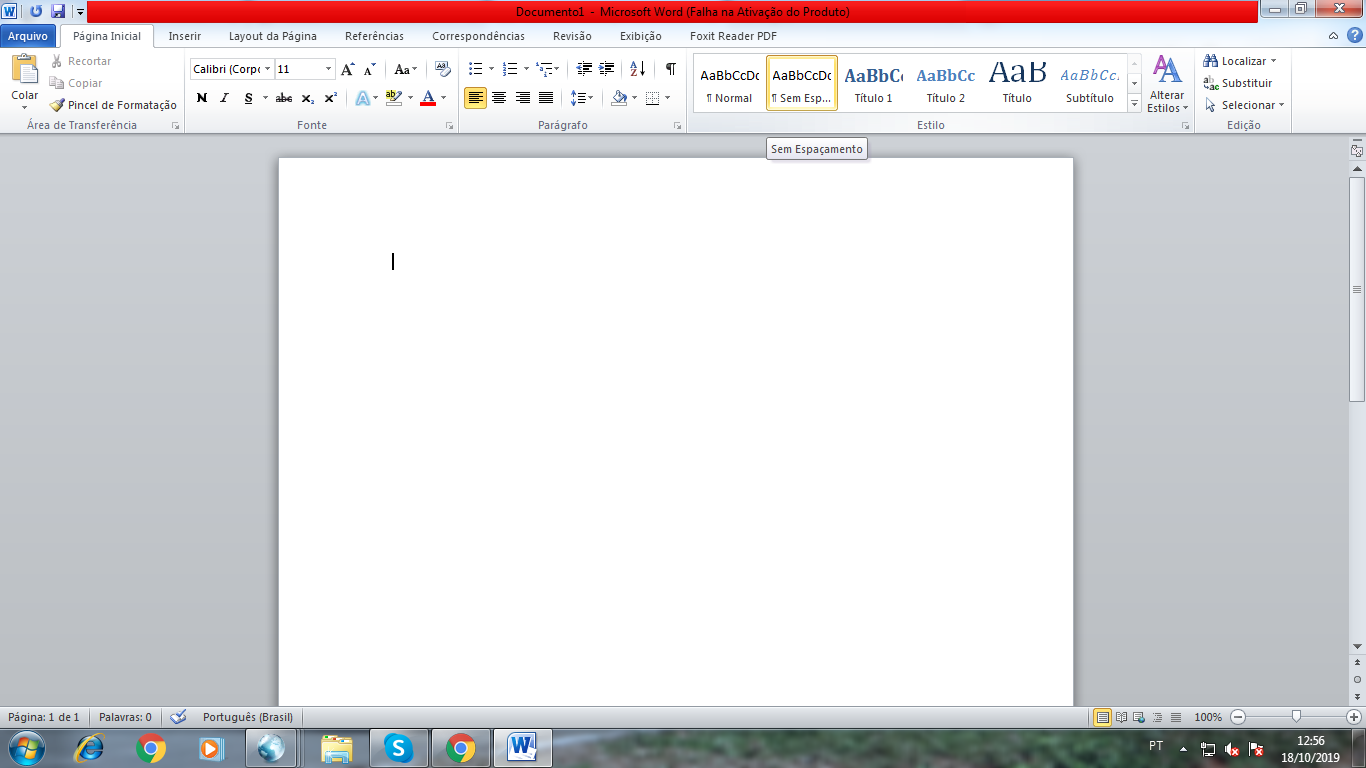Toggle bold (N) formatting
The height and width of the screenshot is (768, 1366).
[202, 98]
